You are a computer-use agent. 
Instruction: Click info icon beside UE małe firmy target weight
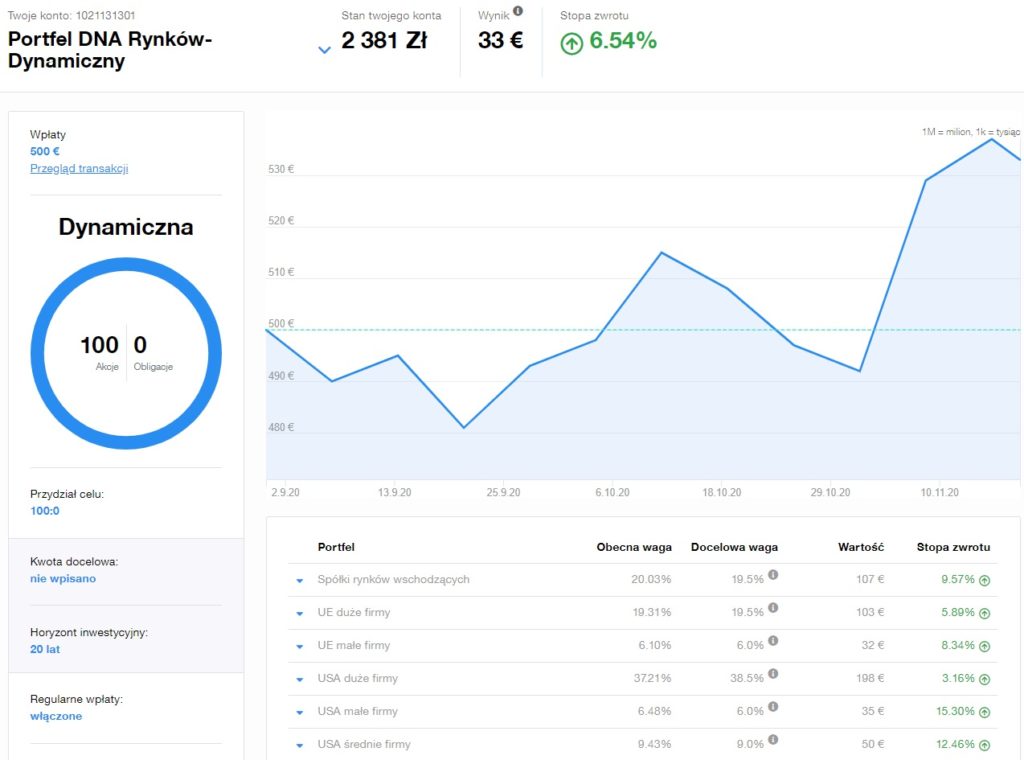pyautogui.click(x=773, y=641)
